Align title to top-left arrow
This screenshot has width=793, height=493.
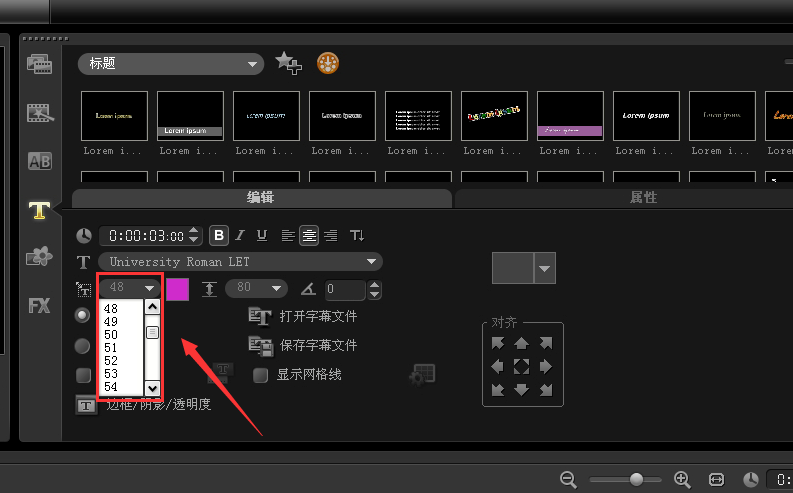[x=498, y=343]
